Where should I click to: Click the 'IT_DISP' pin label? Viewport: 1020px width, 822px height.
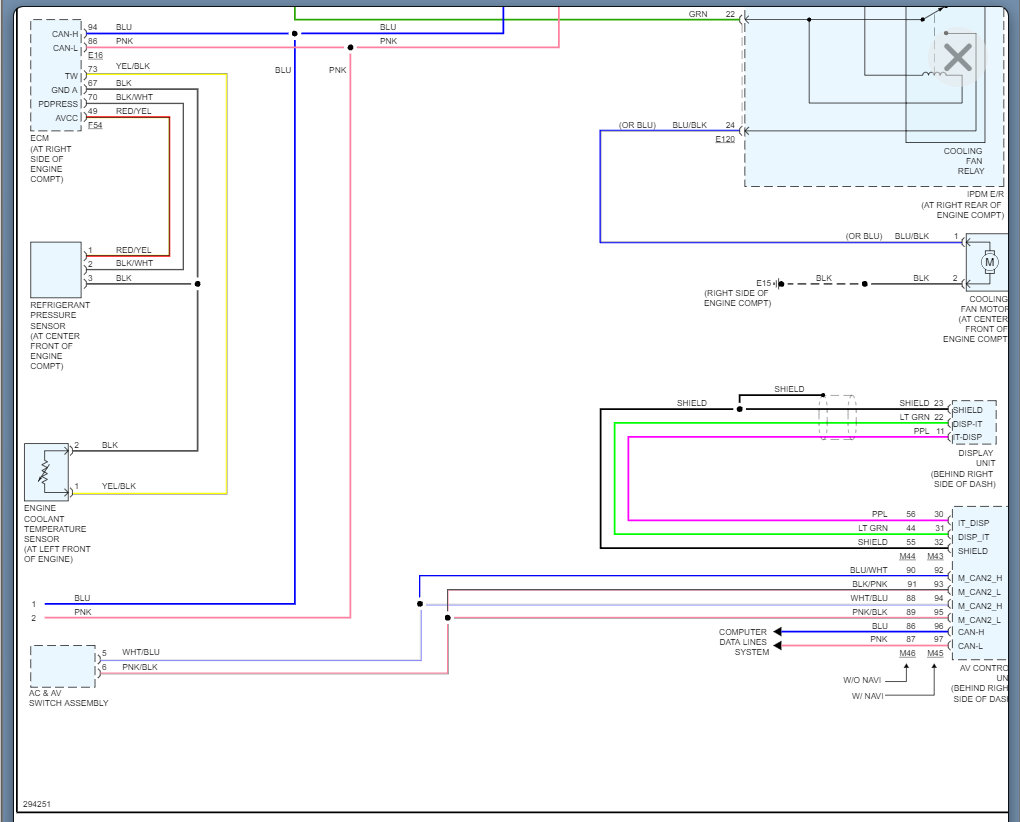click(x=973, y=523)
